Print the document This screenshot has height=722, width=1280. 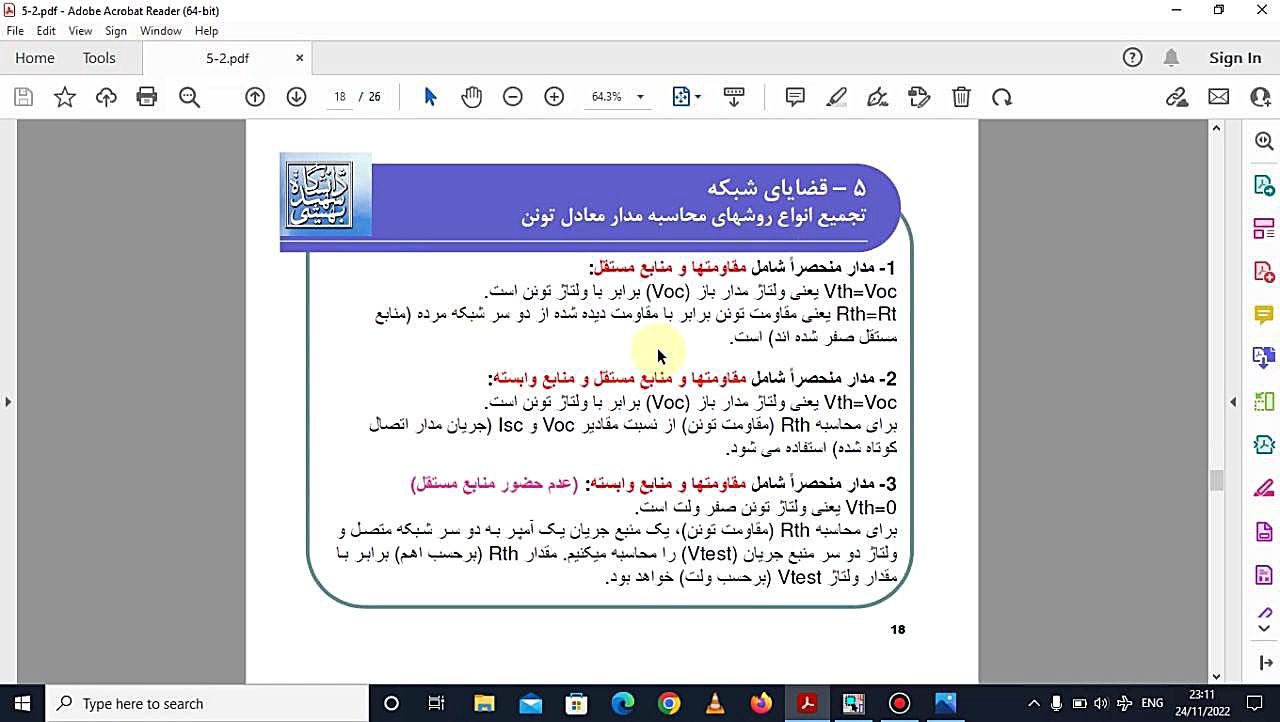[147, 97]
